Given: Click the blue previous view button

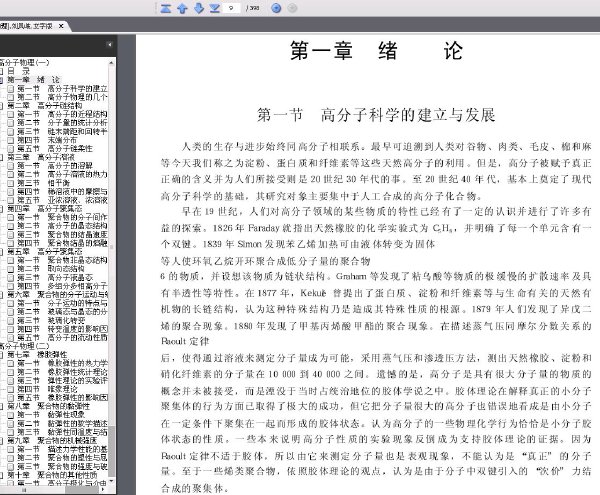Looking at the screenshot, I should 276,8.
